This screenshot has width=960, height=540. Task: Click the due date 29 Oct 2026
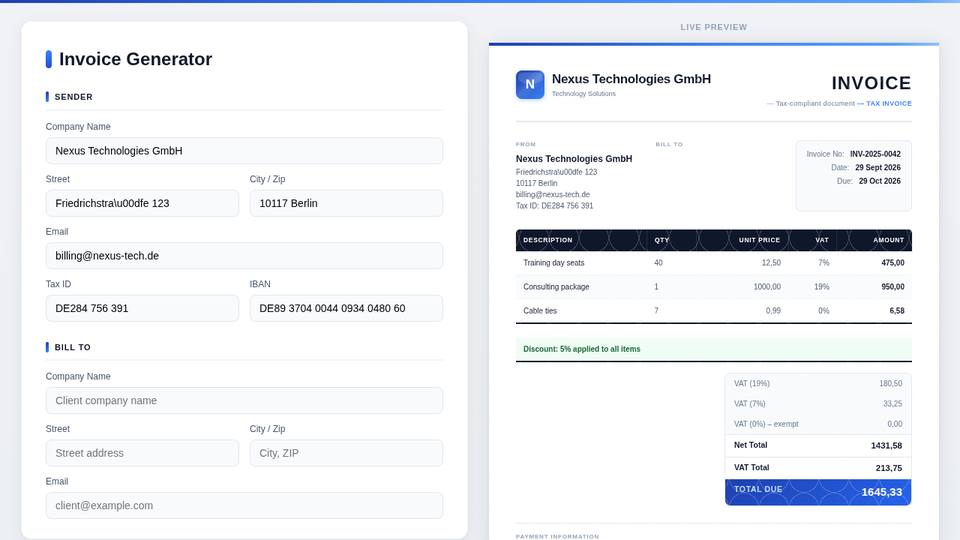[x=879, y=181]
